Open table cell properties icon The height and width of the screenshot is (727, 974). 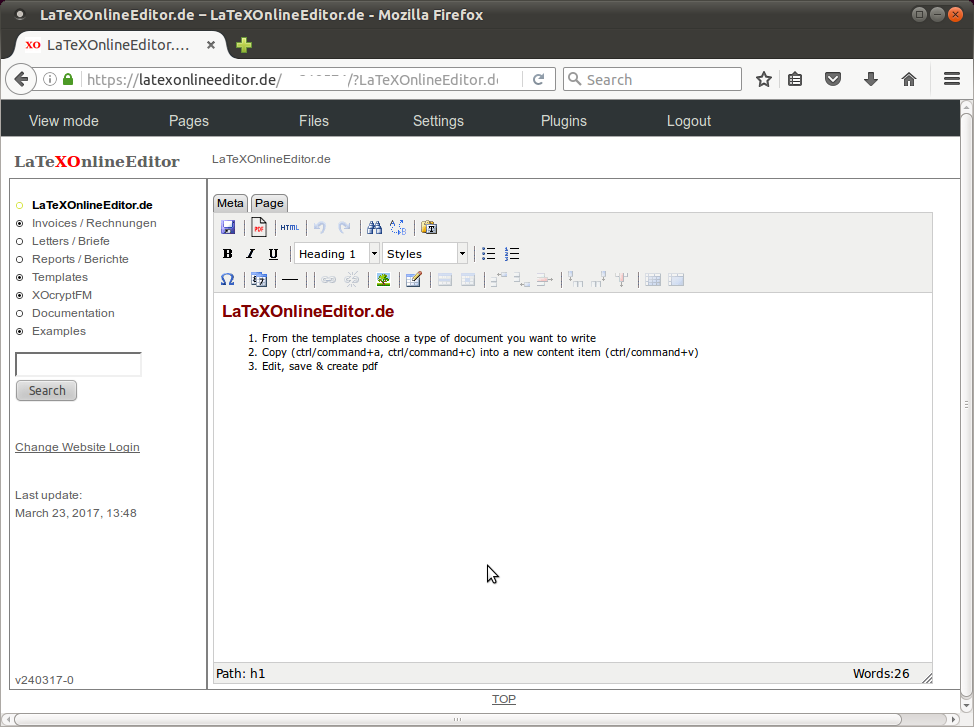coord(468,280)
